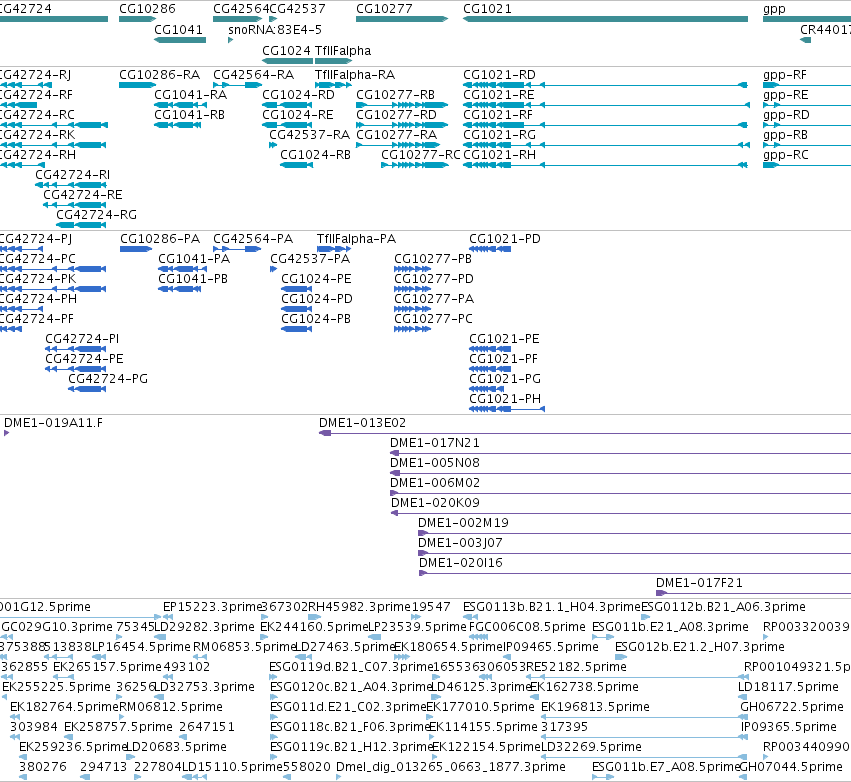Select the CG1024-PB protein label
Screen dimensions: 851x782
[x=315, y=319]
